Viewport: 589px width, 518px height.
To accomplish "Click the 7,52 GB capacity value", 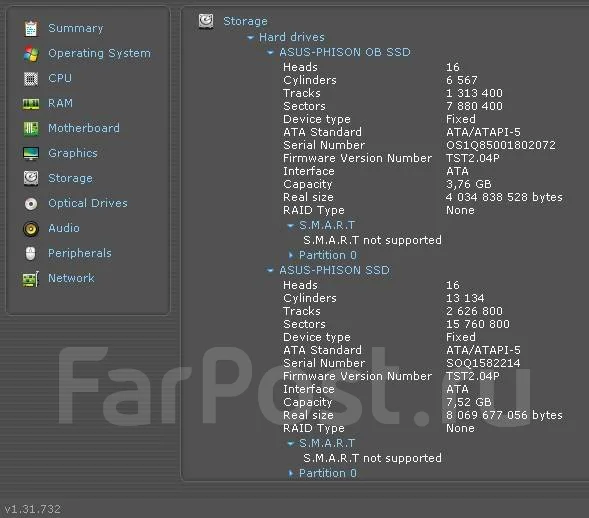I will click(468, 402).
